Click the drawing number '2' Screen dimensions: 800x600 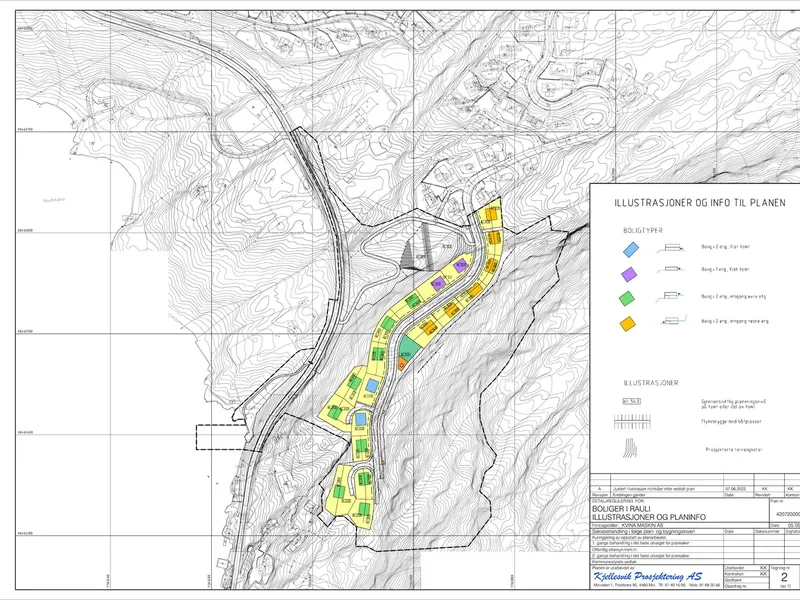coord(784,577)
